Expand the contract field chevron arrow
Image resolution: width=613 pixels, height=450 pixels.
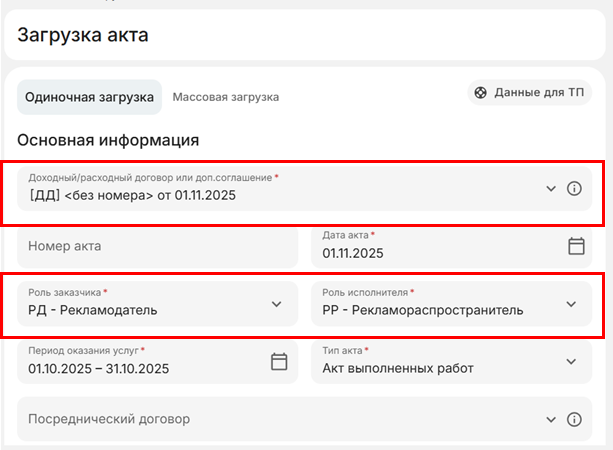click(x=551, y=188)
